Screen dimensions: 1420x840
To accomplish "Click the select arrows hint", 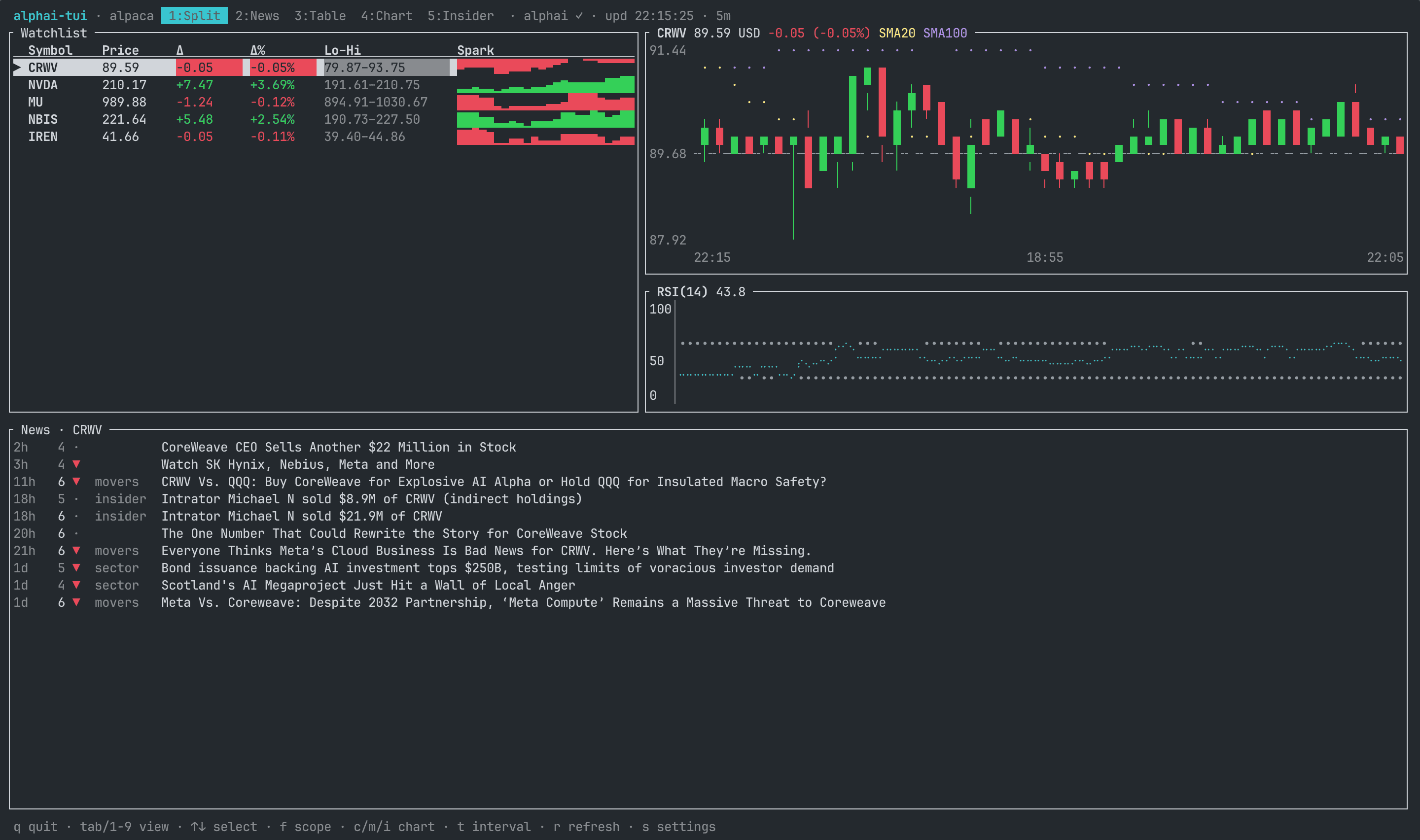I will pyautogui.click(x=224, y=827).
